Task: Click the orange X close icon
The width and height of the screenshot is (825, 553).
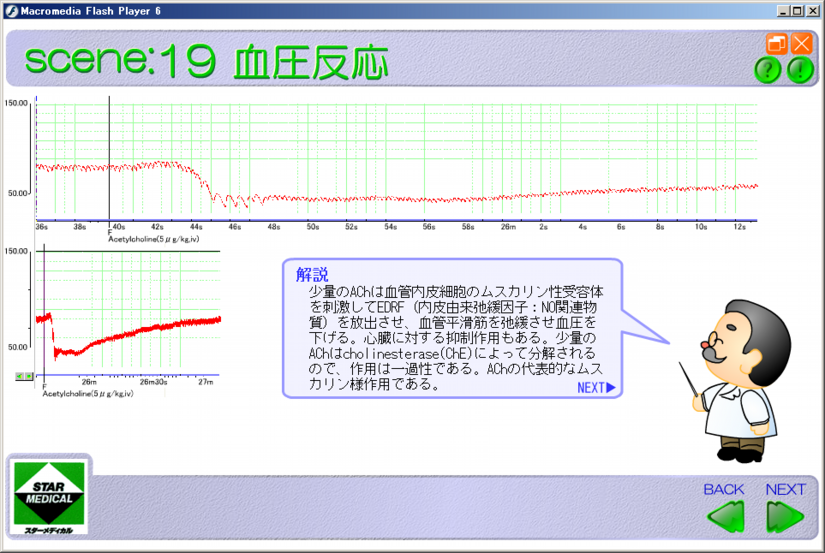Action: pyautogui.click(x=801, y=44)
